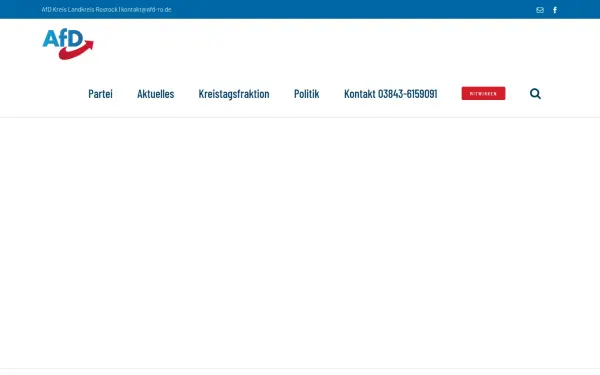The image size is (600, 375).
Task: Click the email envelope icon in top bar
Action: click(x=540, y=10)
